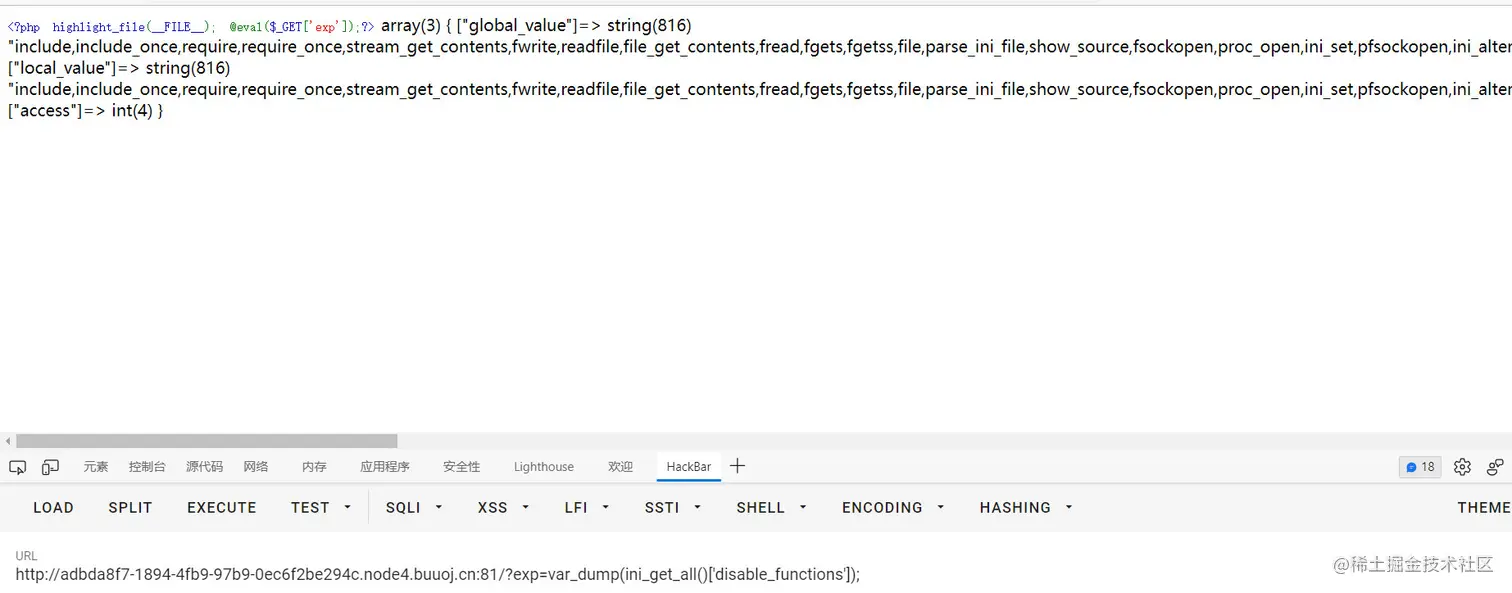
Task: Switch to the 元素 tab
Action: (96, 467)
